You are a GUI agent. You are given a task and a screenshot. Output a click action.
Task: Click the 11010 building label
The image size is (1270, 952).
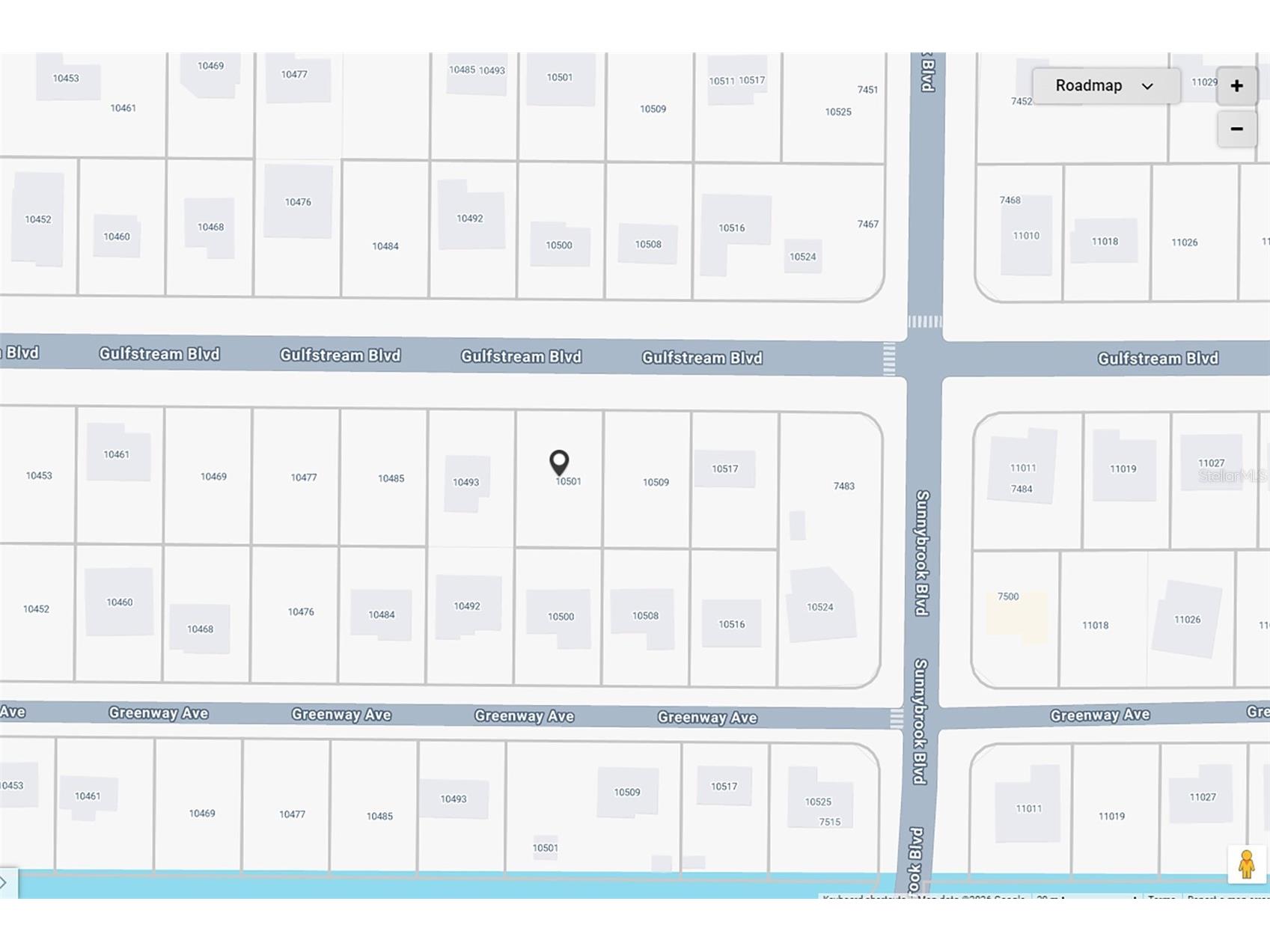1026,236
